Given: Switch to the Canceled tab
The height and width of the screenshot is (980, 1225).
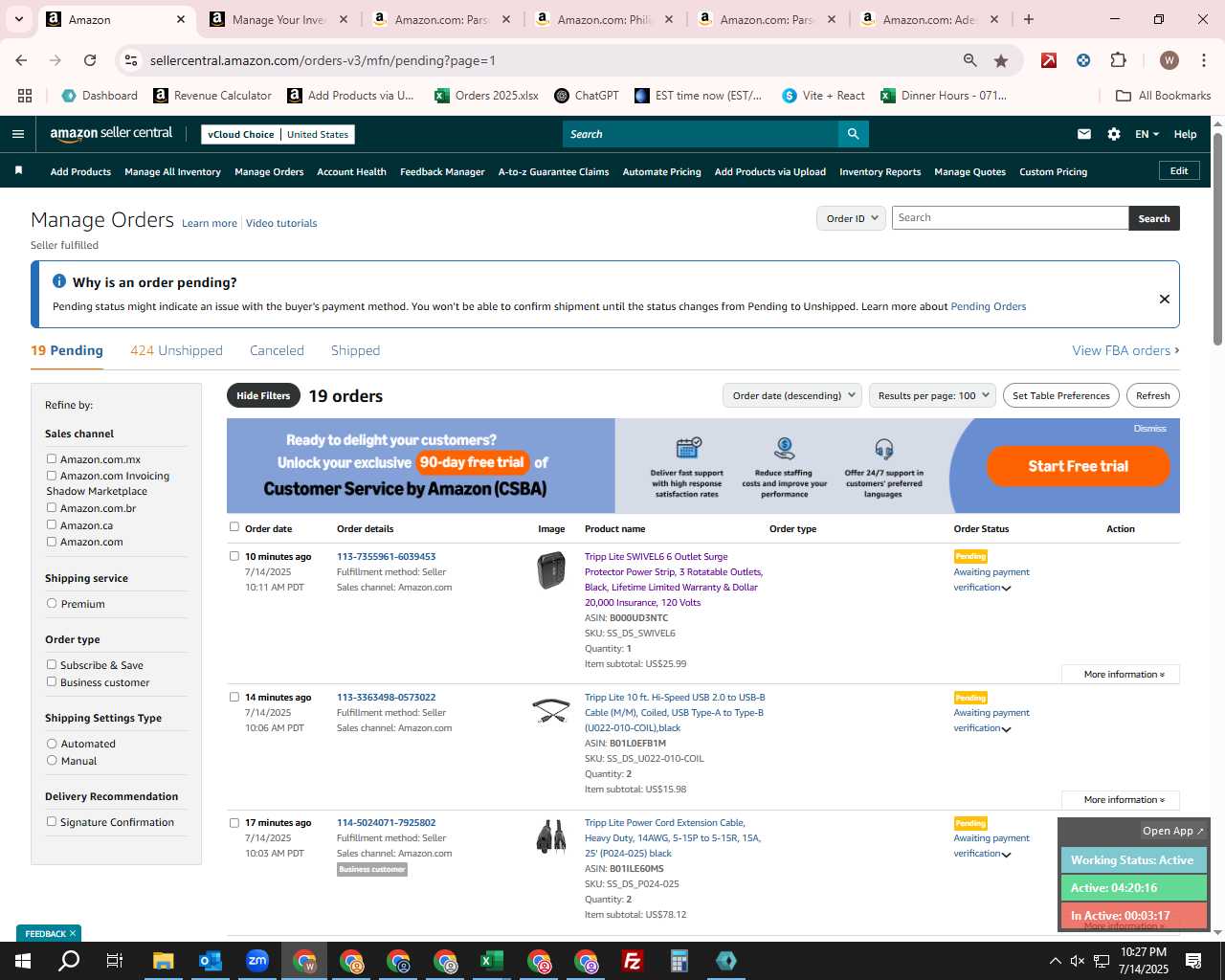Looking at the screenshot, I should pos(277,350).
